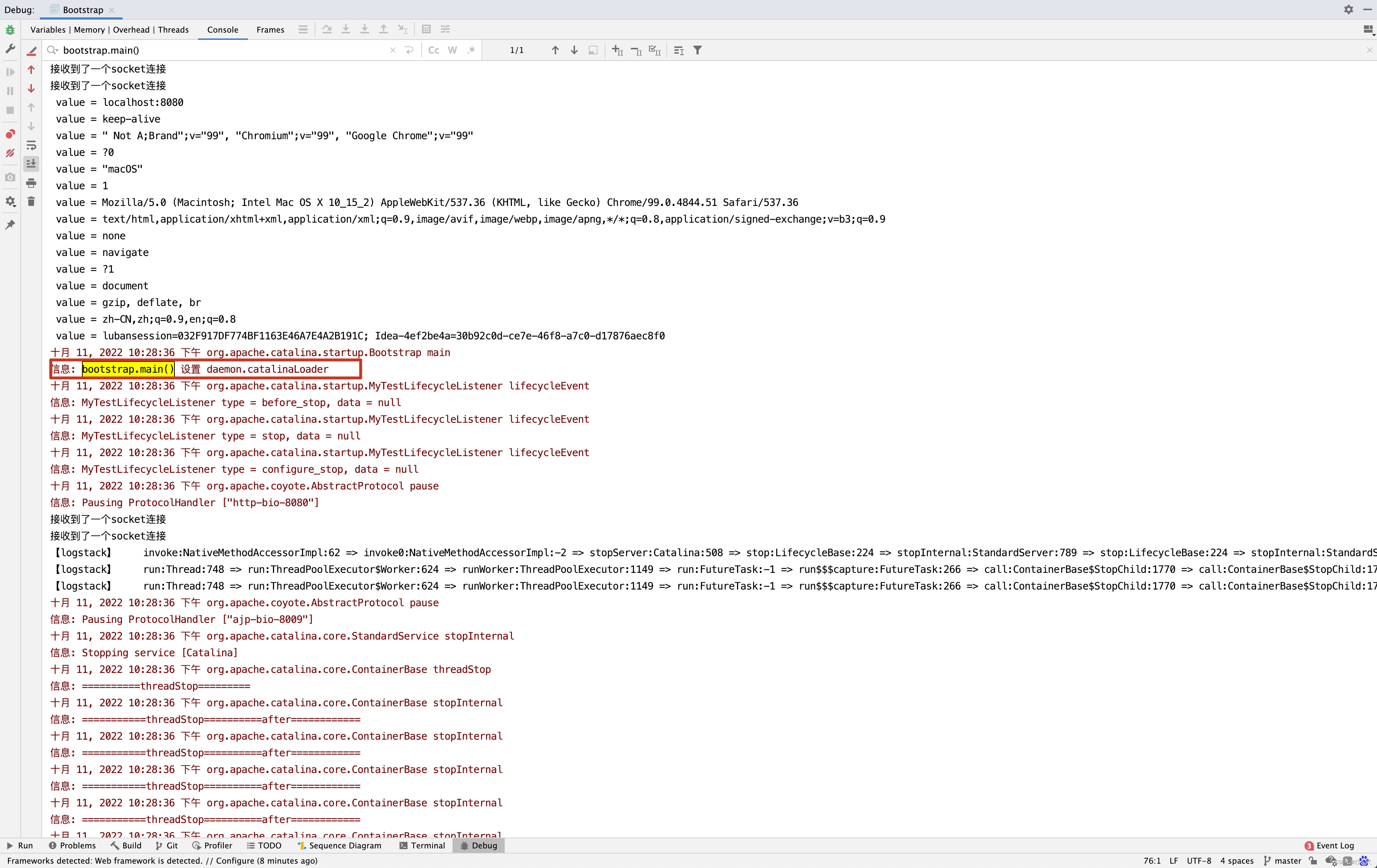Open search history magnifier dropdown

[x=53, y=50]
